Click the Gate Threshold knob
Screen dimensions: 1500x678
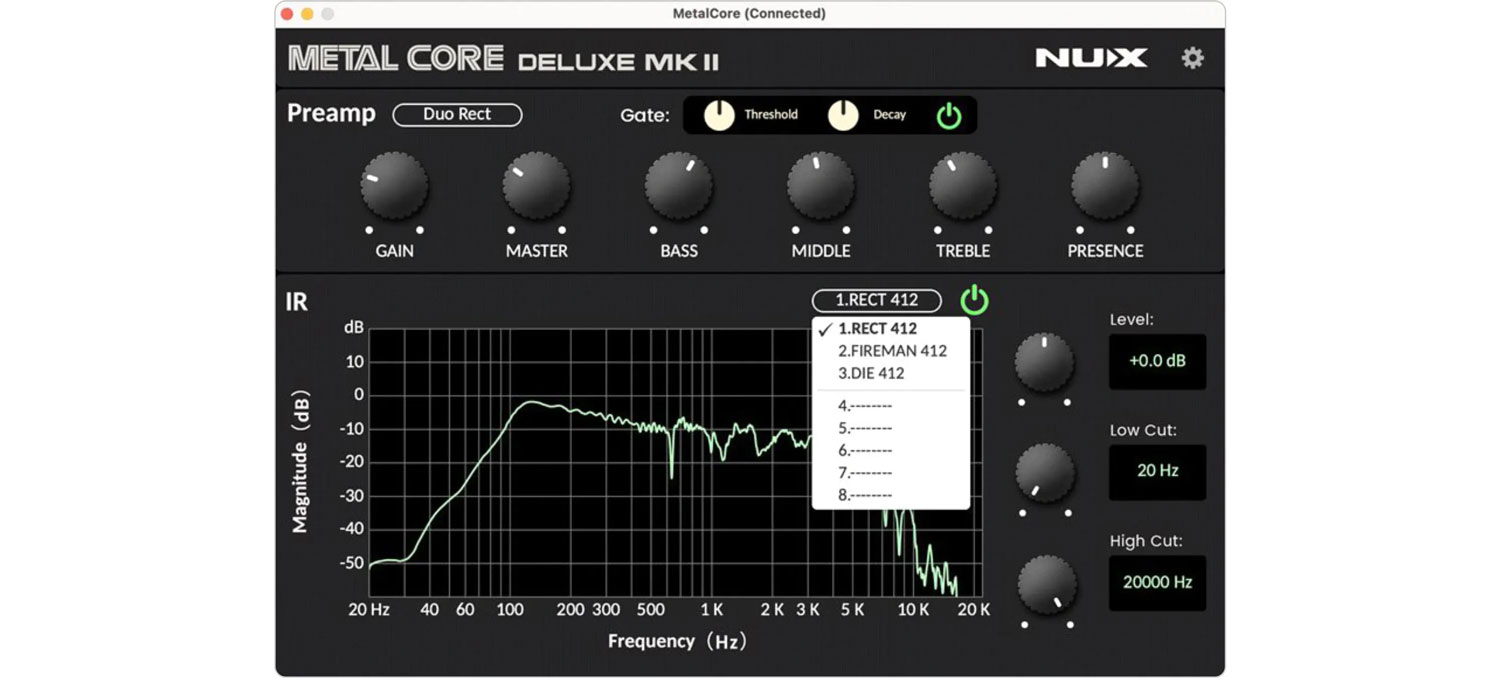pos(719,116)
